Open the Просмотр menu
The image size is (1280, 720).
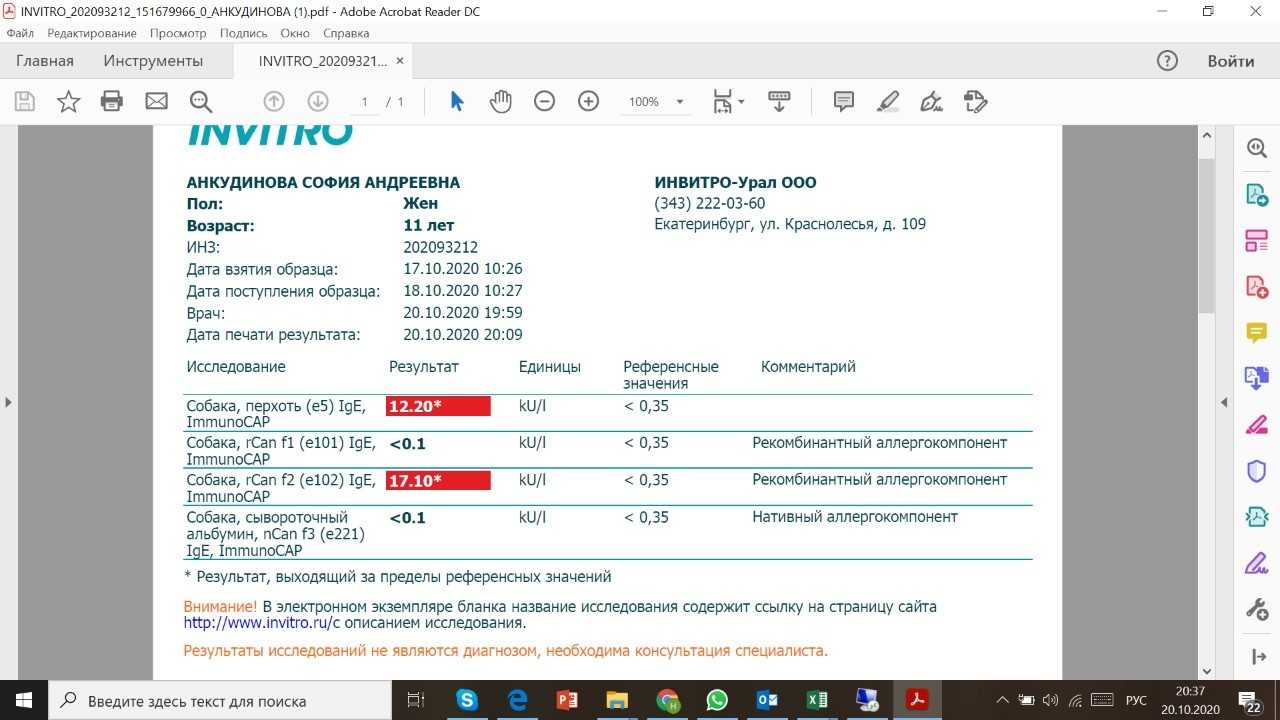178,33
